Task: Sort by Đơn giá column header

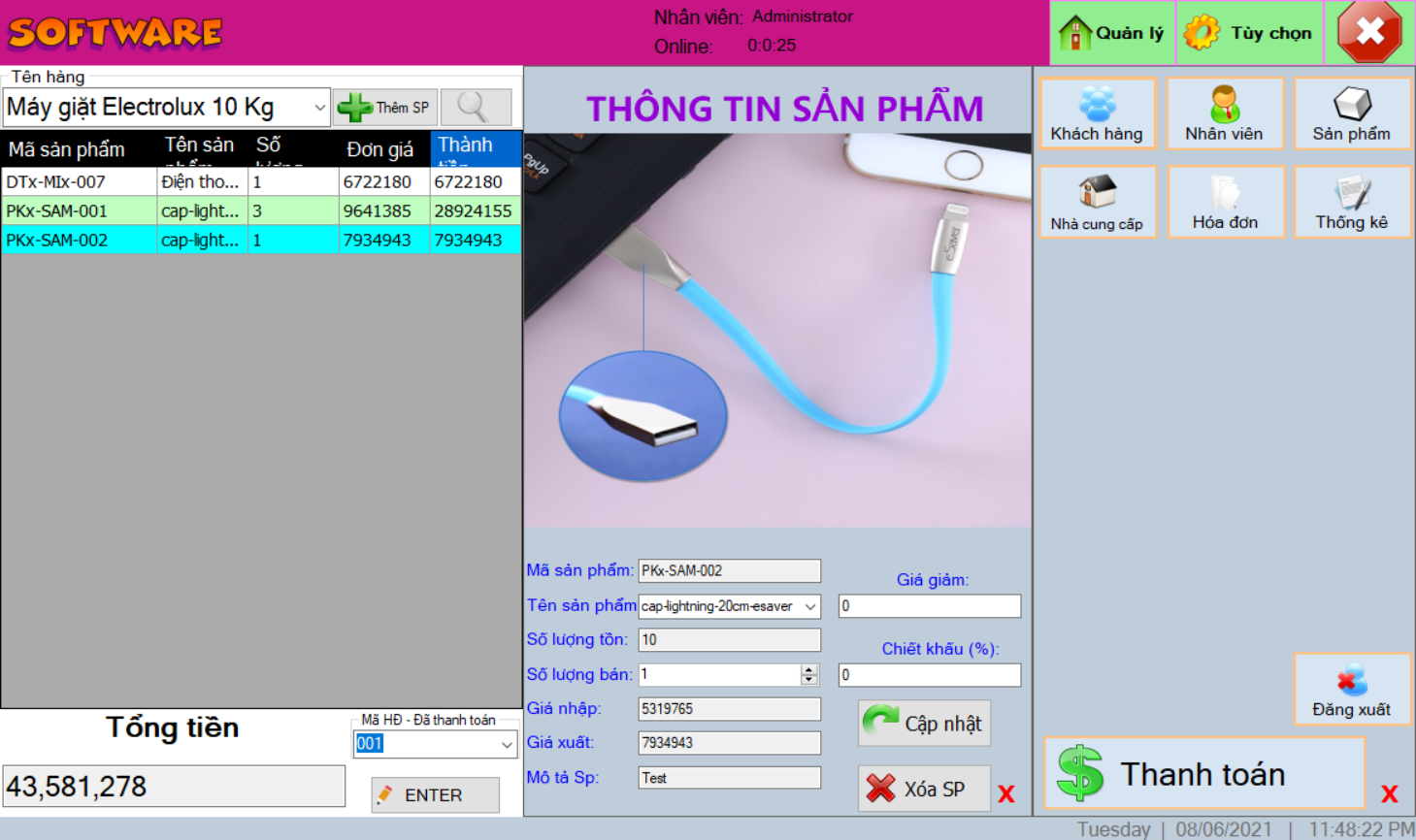Action: point(384,149)
